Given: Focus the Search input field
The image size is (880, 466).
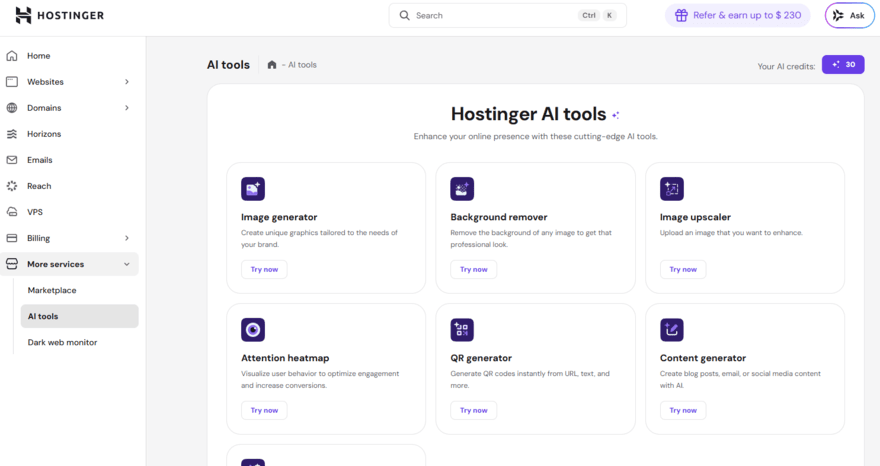Looking at the screenshot, I should [507, 15].
